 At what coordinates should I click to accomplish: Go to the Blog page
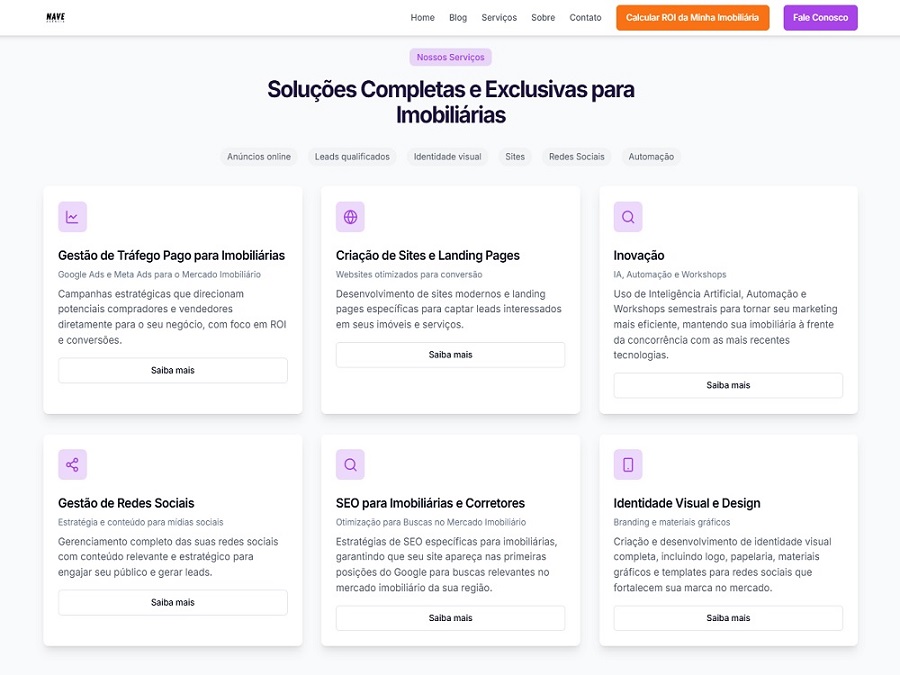tap(458, 18)
